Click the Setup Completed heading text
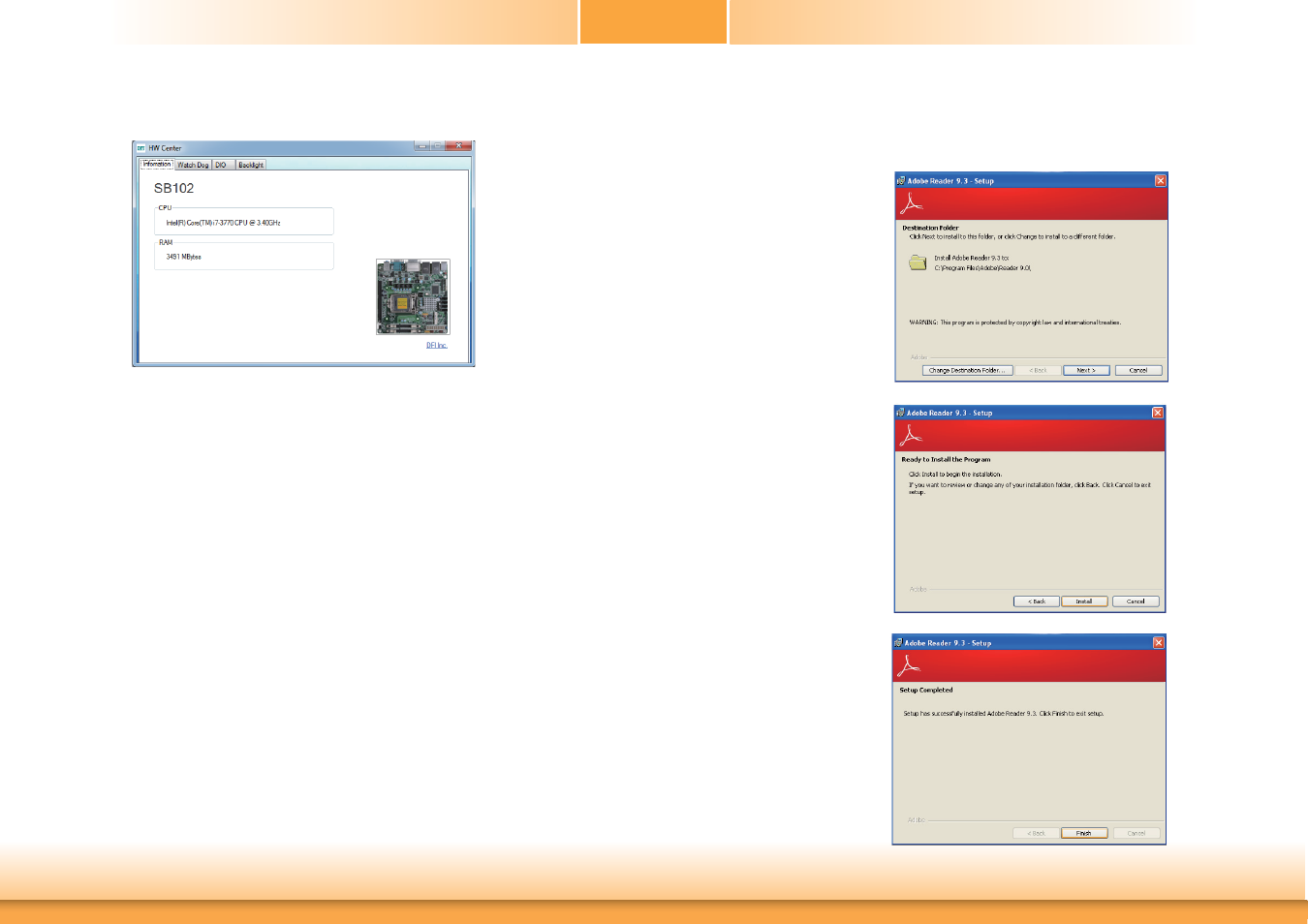Viewport: 1308px width, 924px height. [926, 691]
